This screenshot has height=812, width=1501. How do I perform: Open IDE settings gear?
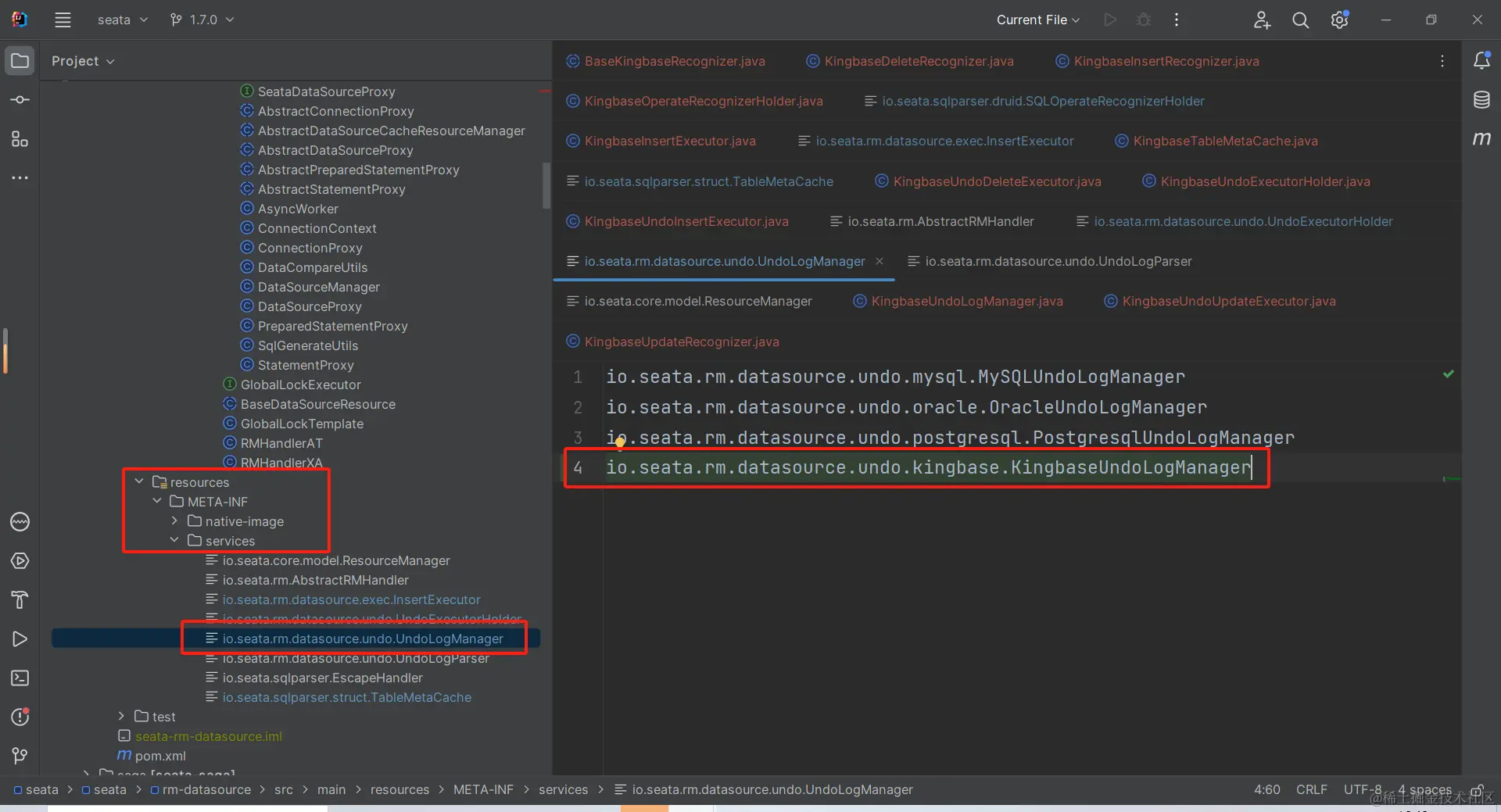[1339, 20]
